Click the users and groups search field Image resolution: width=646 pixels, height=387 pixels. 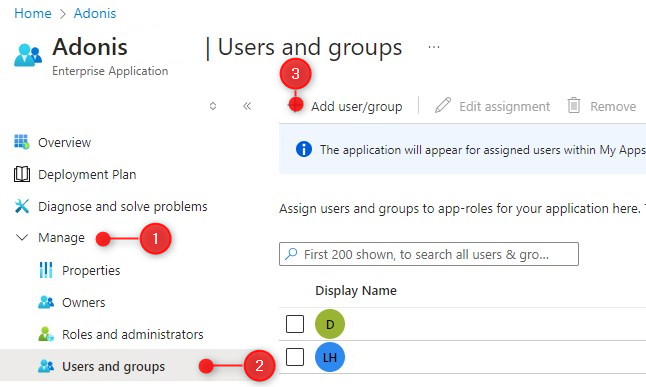click(429, 254)
